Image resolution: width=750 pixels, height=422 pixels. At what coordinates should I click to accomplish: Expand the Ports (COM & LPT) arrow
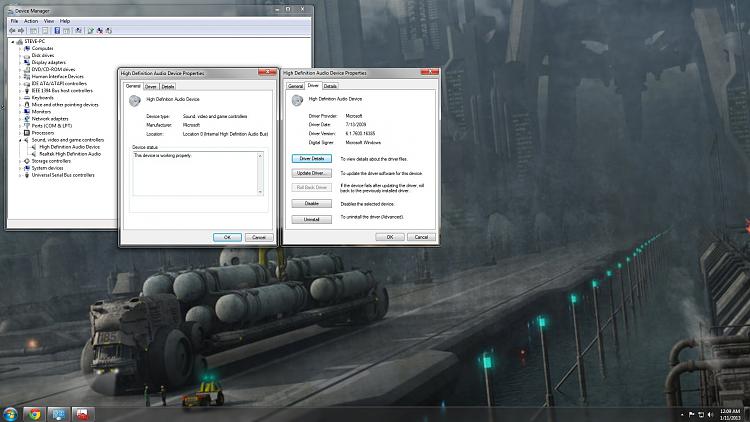20,126
